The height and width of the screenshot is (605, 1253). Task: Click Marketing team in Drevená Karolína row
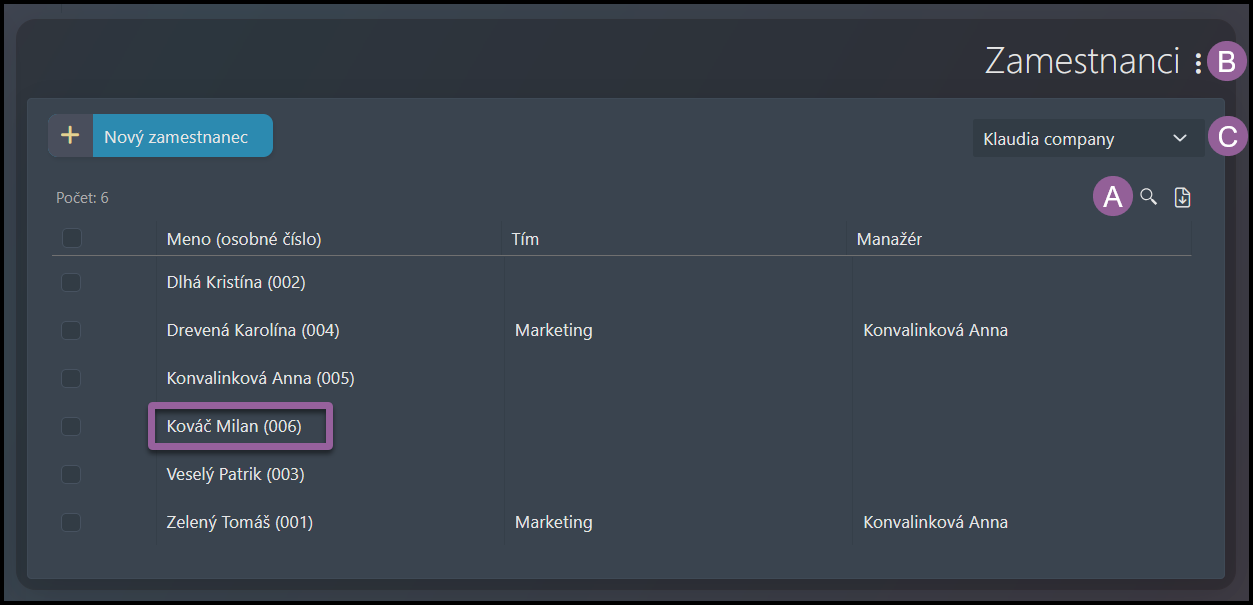coord(553,330)
